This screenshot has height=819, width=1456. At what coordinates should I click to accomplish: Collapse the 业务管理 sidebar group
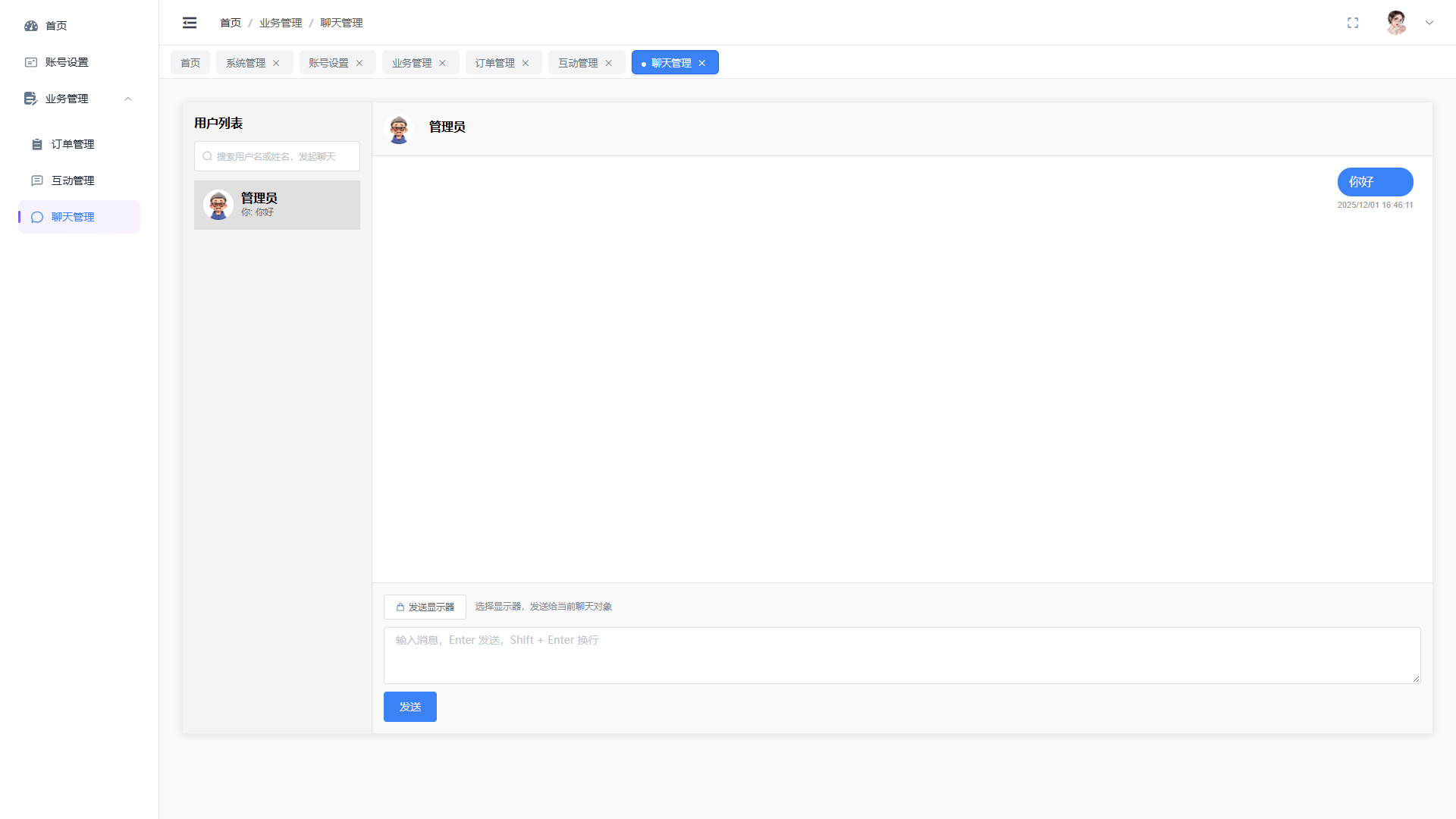point(80,99)
